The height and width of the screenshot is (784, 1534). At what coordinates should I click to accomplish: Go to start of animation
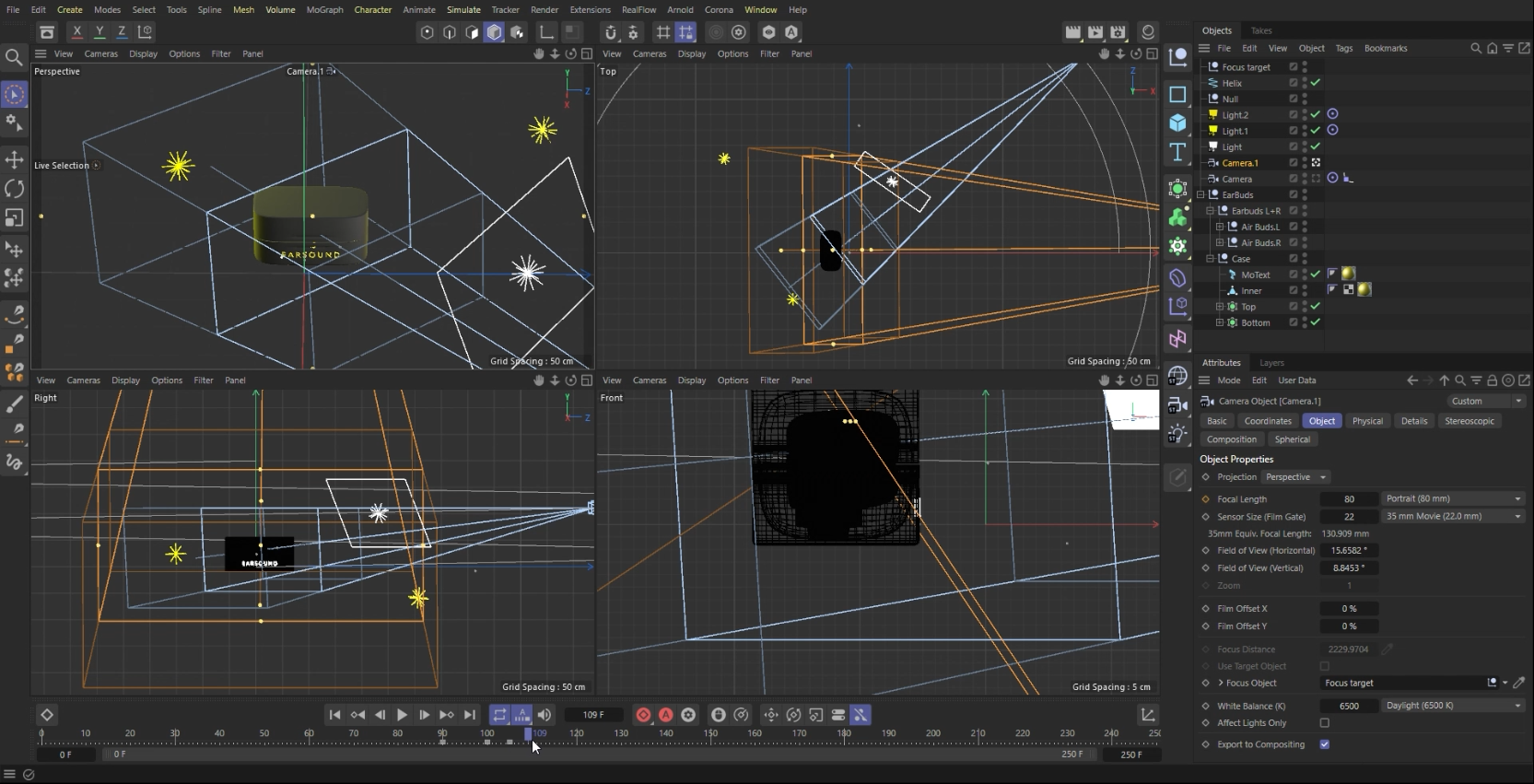[x=334, y=715]
